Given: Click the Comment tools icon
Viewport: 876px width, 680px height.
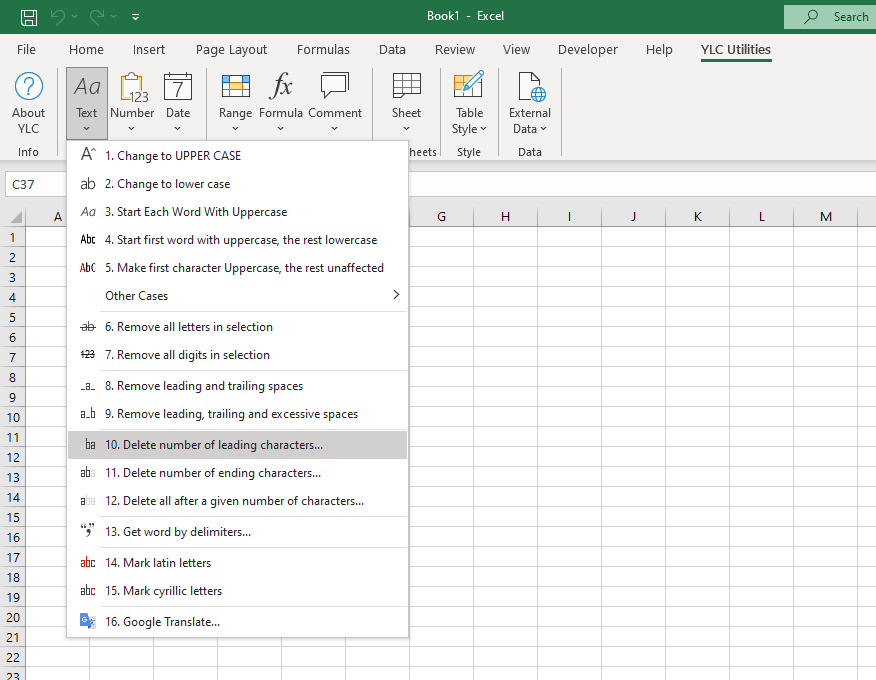Looking at the screenshot, I should coord(335,87).
